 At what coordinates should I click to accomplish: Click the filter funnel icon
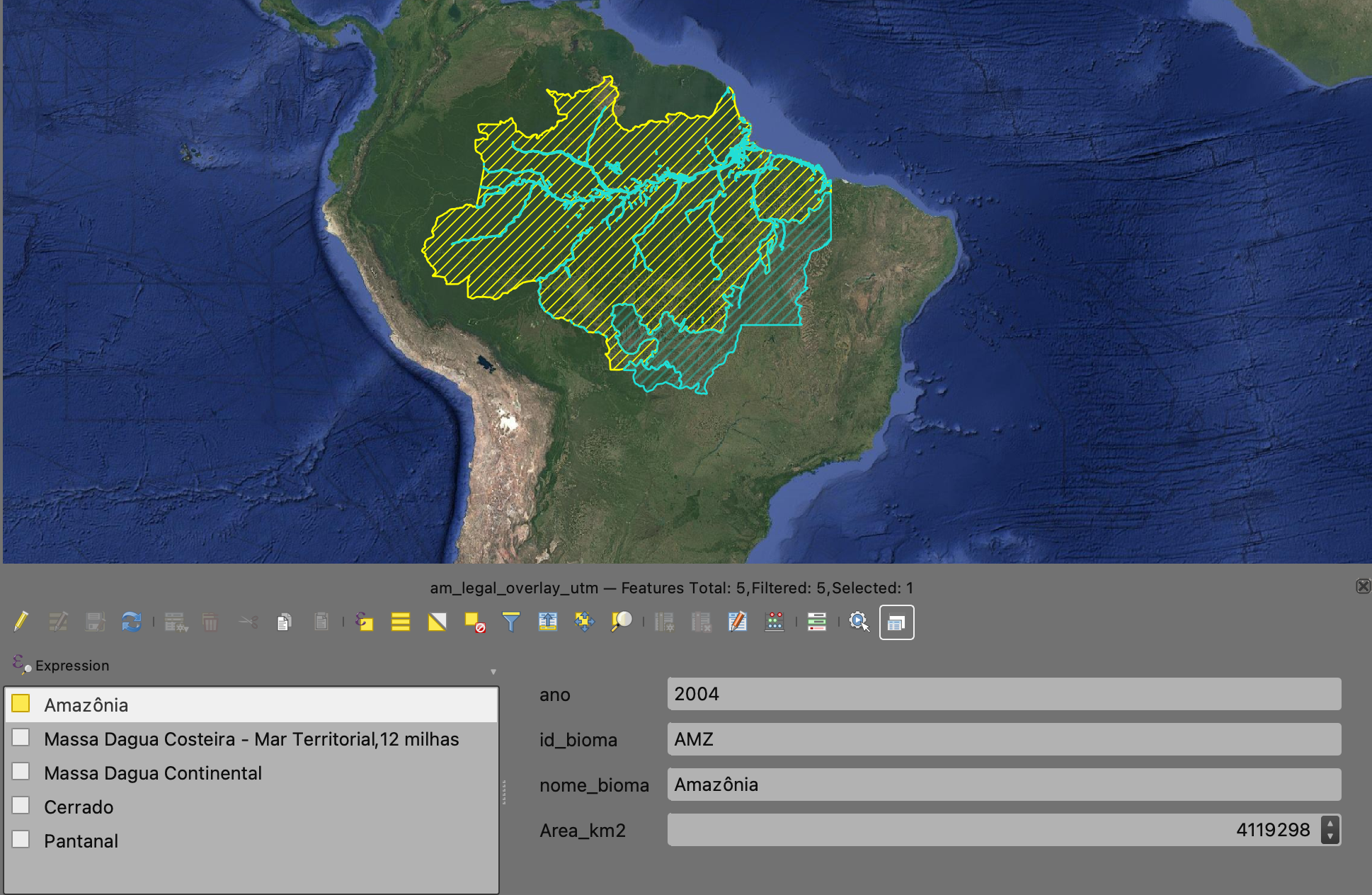510,622
